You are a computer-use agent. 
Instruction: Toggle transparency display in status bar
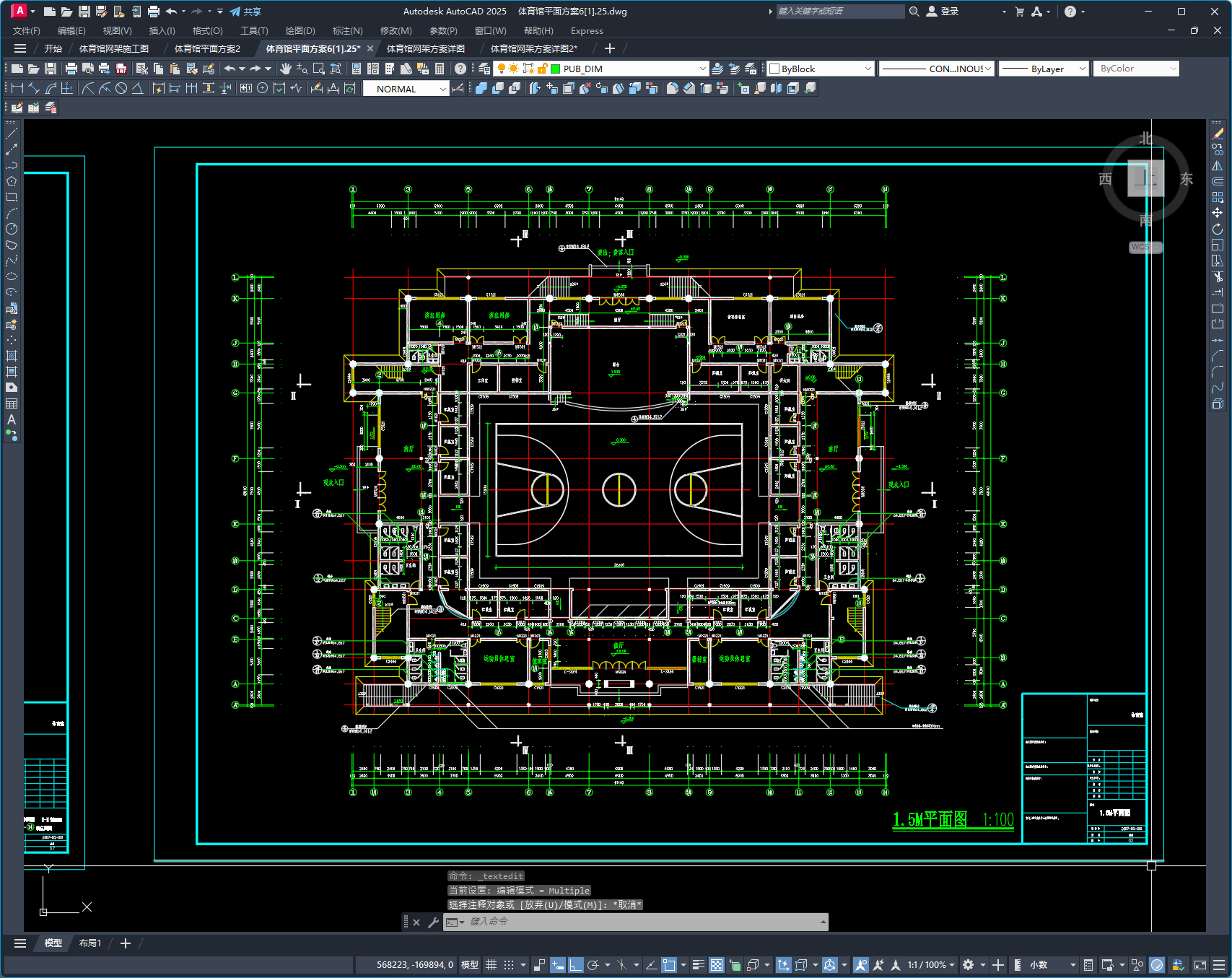point(716,964)
